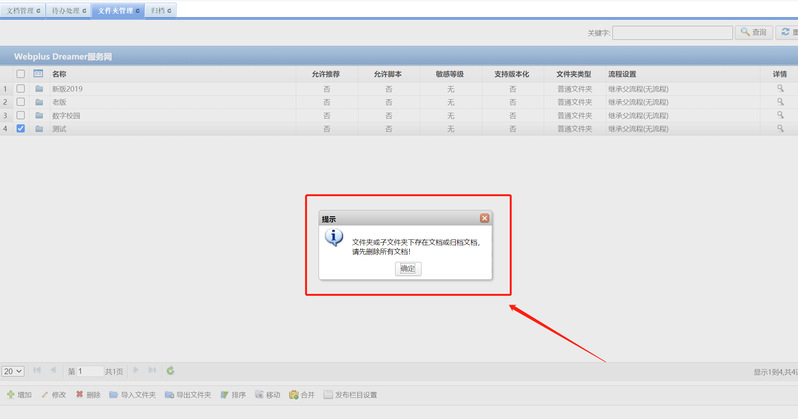798x419 pixels.
Task: Click the 增加 plus icon in bottom toolbar
Action: pyautogui.click(x=11, y=395)
